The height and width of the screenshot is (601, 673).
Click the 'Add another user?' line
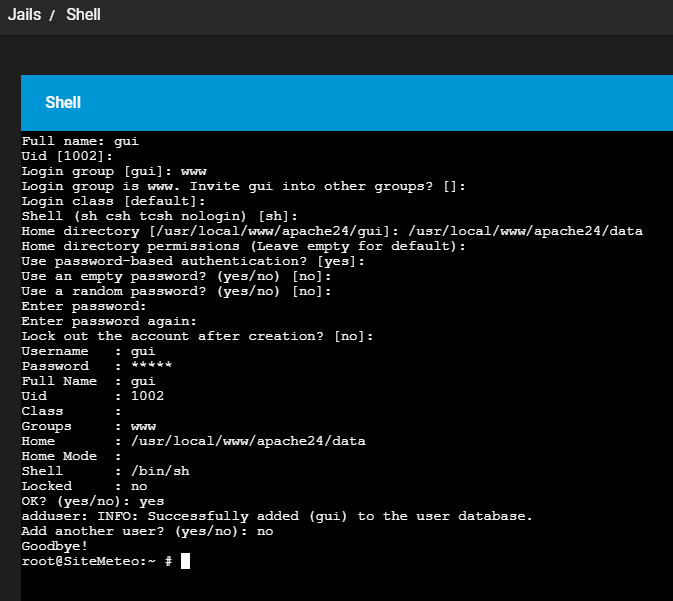(147, 531)
